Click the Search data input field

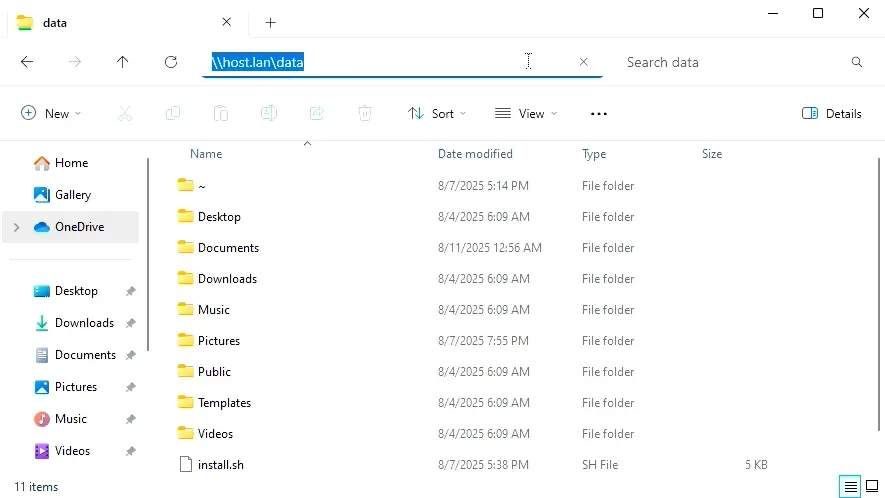point(730,62)
